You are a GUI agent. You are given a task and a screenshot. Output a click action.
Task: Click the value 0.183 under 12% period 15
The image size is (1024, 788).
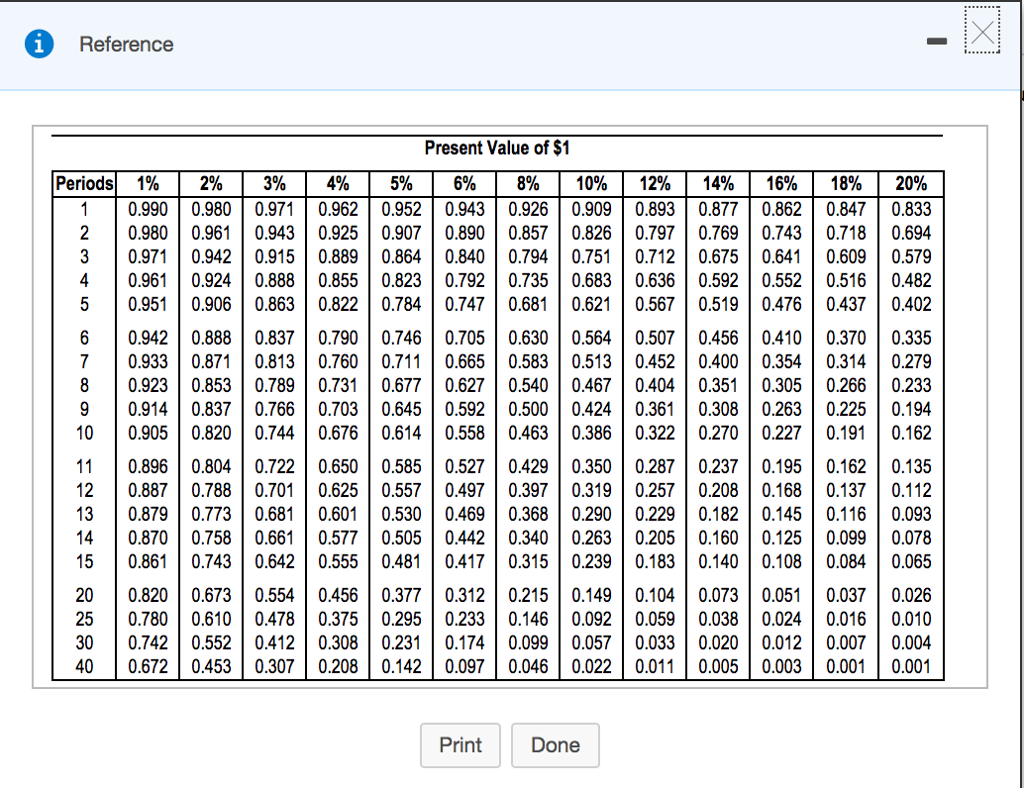pyautogui.click(x=654, y=563)
